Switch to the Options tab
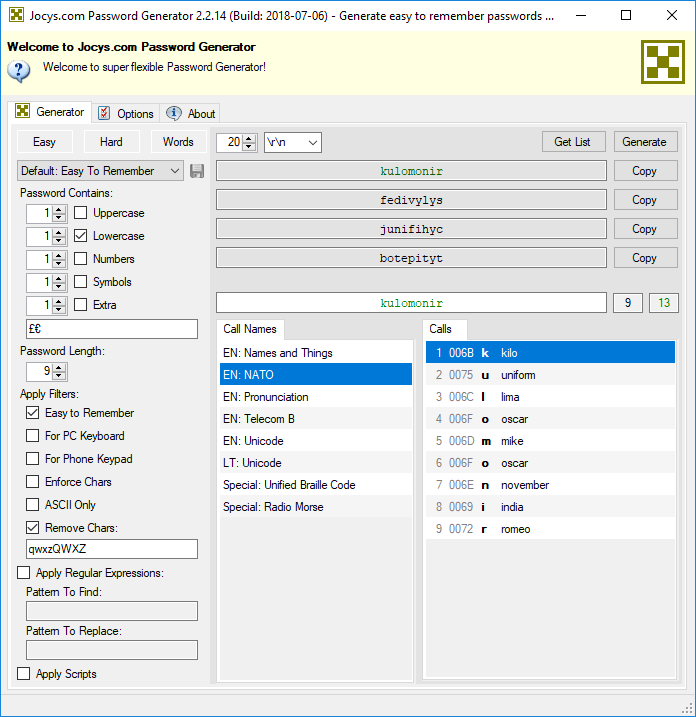Image resolution: width=696 pixels, height=717 pixels. tap(126, 113)
